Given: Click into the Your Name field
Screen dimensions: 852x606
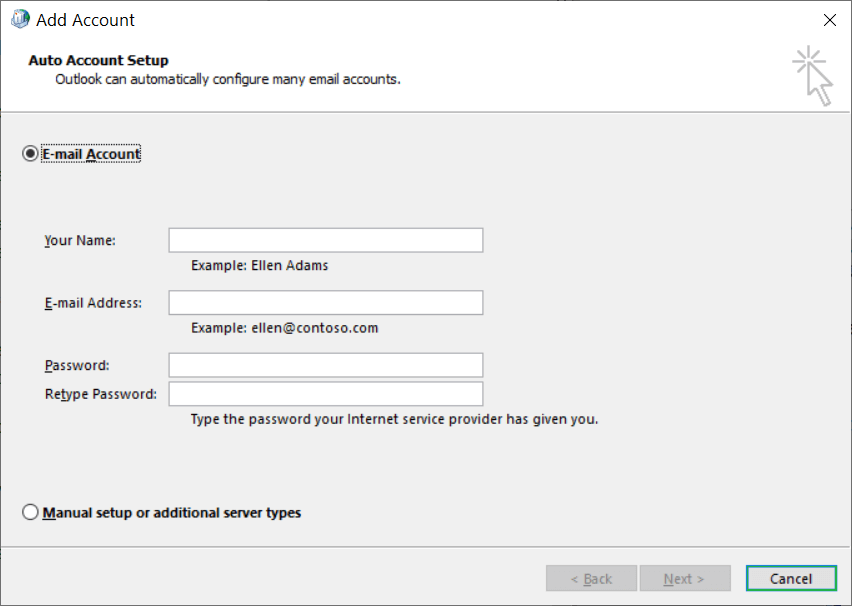Looking at the screenshot, I should (325, 240).
